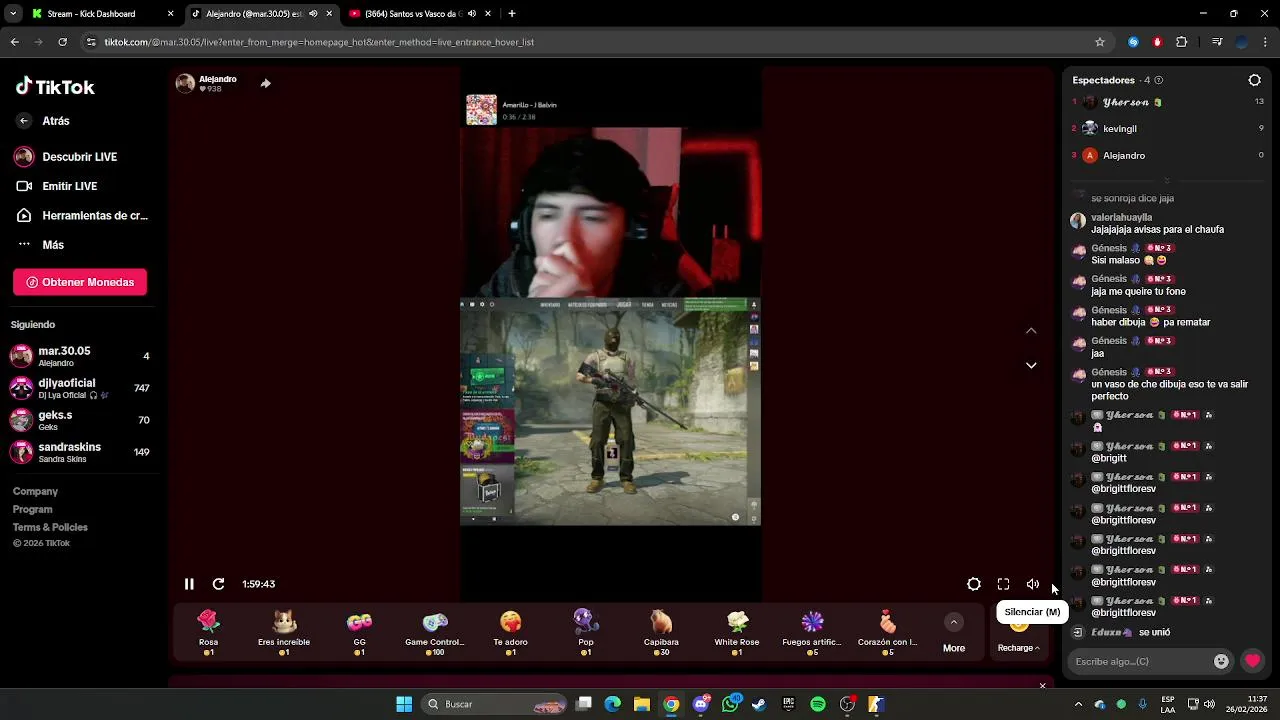Send the Game Controller gift
Viewport: 1280px width, 720px height.
pos(435,632)
